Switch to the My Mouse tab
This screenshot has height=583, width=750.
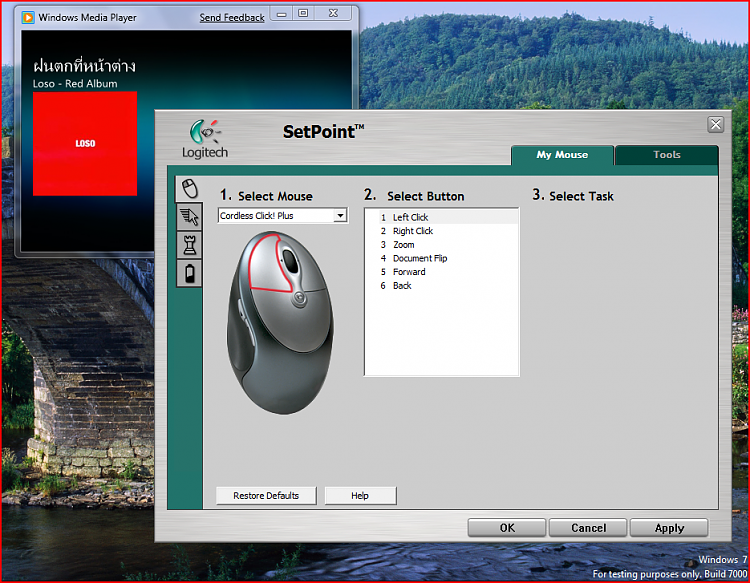pyautogui.click(x=562, y=155)
